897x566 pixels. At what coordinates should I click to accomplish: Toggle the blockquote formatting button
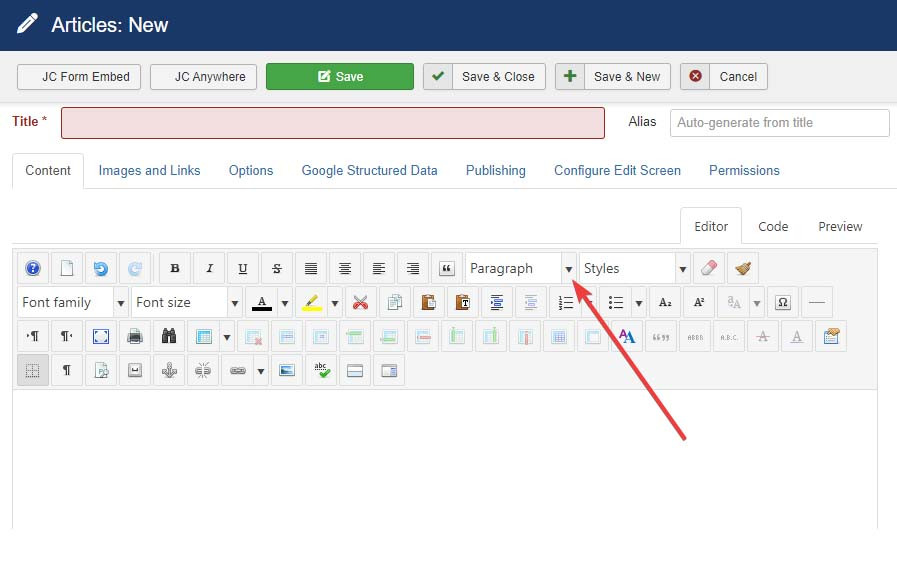click(x=447, y=268)
